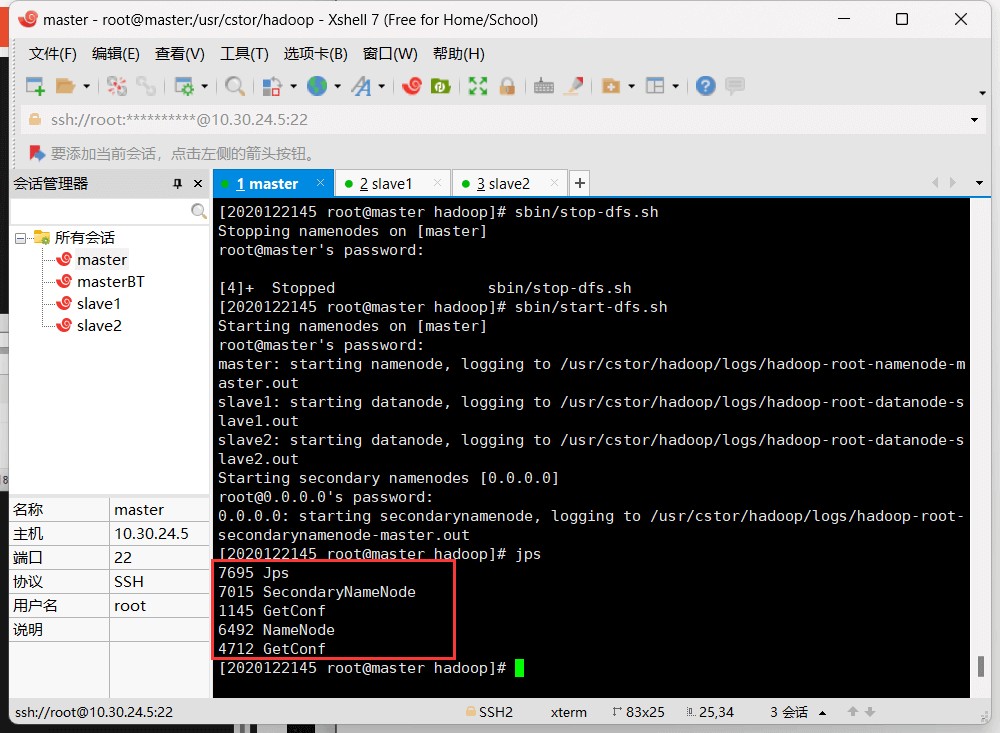Click the Full Screen toolbar icon
This screenshot has height=733, width=1000.
coord(478,86)
